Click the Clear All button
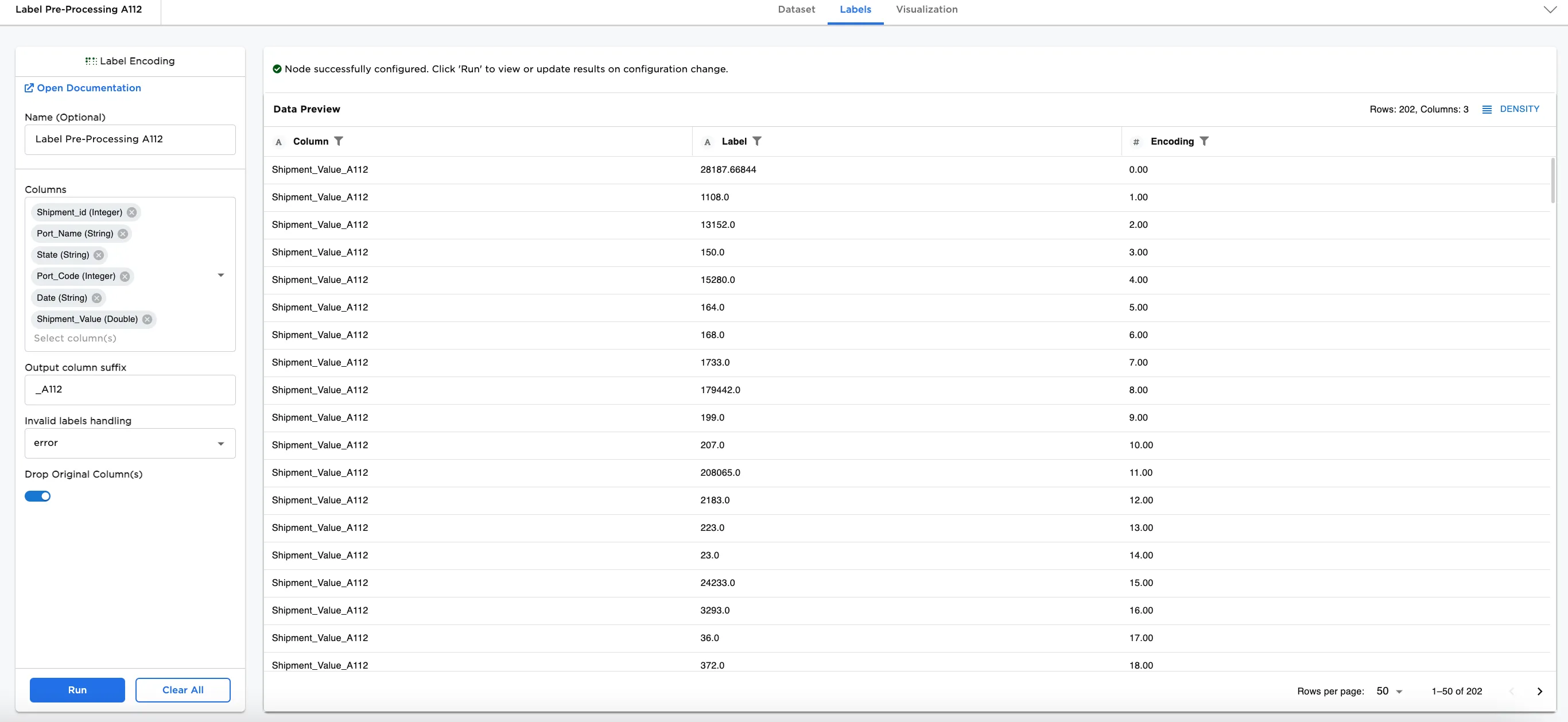1568x722 pixels. (x=183, y=690)
